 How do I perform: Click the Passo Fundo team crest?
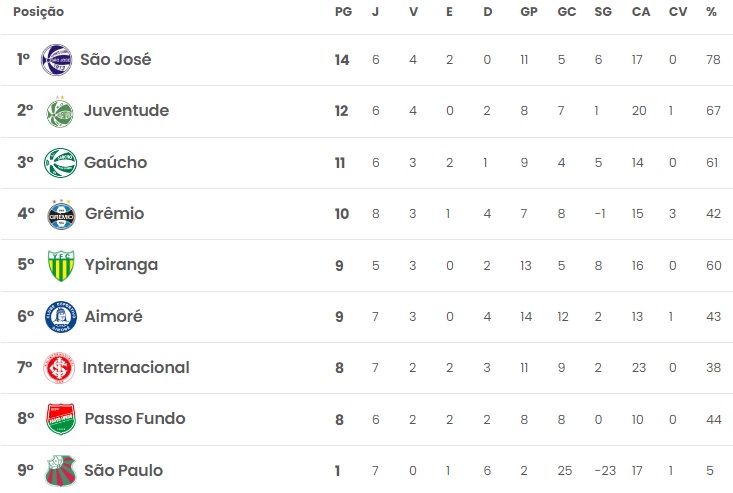(60, 419)
